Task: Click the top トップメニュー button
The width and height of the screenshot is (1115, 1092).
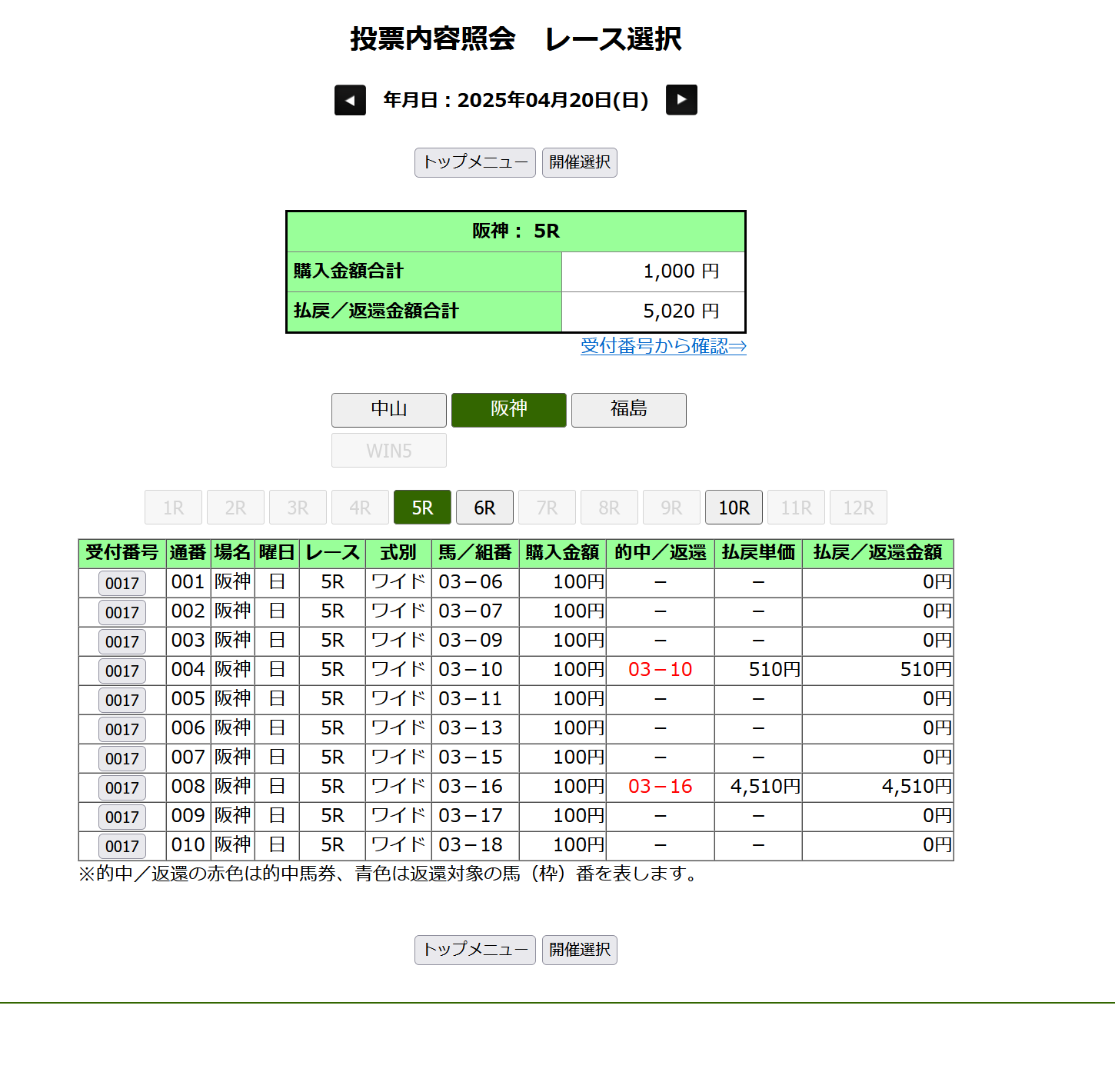Action: pos(474,163)
